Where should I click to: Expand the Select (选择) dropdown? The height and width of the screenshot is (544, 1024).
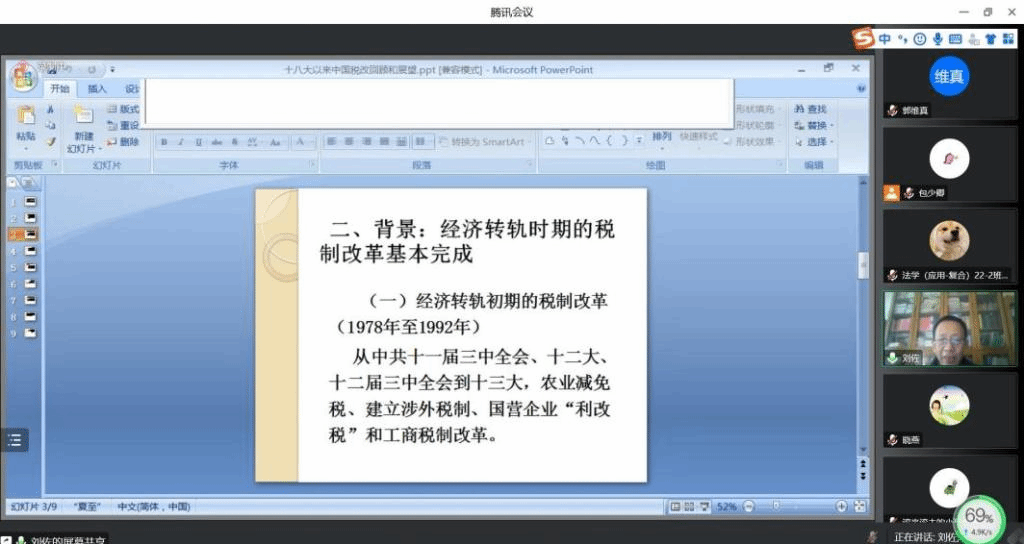pos(813,142)
